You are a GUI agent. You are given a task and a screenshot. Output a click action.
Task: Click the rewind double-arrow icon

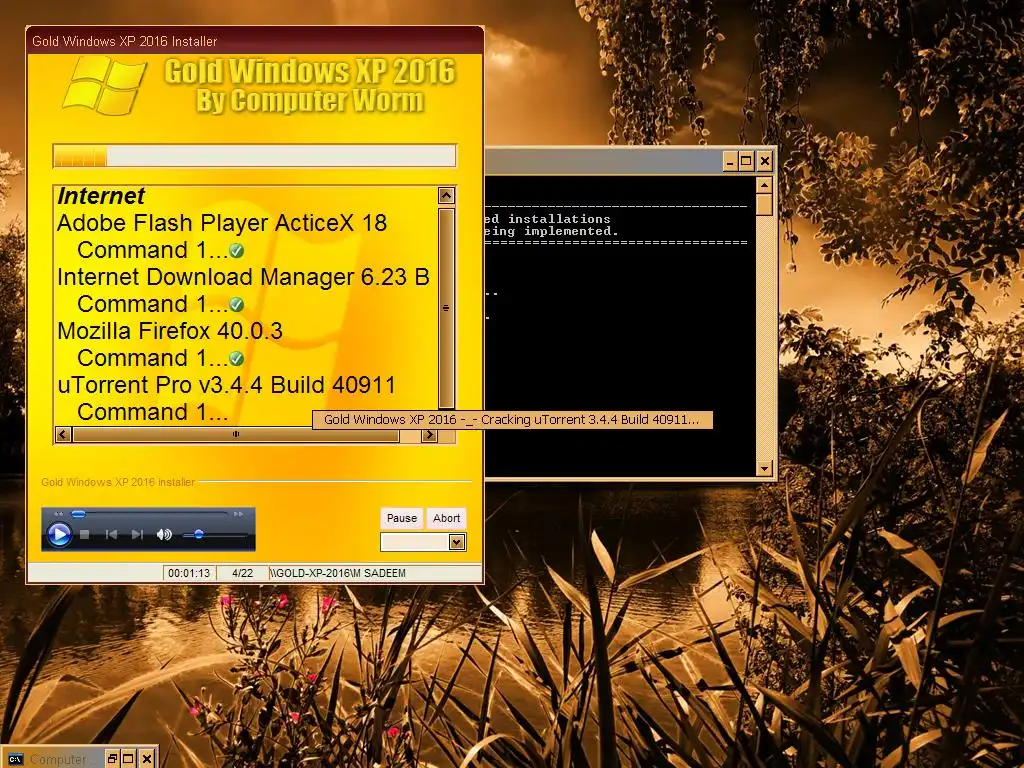59,514
